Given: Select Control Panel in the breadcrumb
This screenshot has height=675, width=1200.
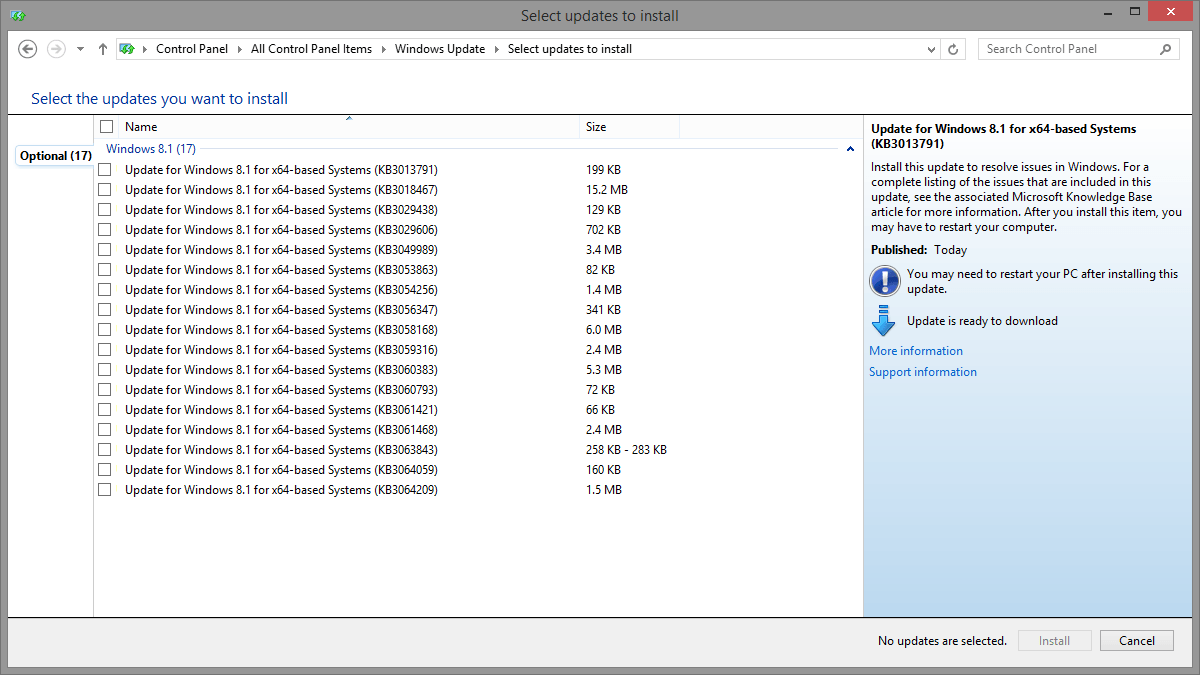Looking at the screenshot, I should [x=192, y=49].
